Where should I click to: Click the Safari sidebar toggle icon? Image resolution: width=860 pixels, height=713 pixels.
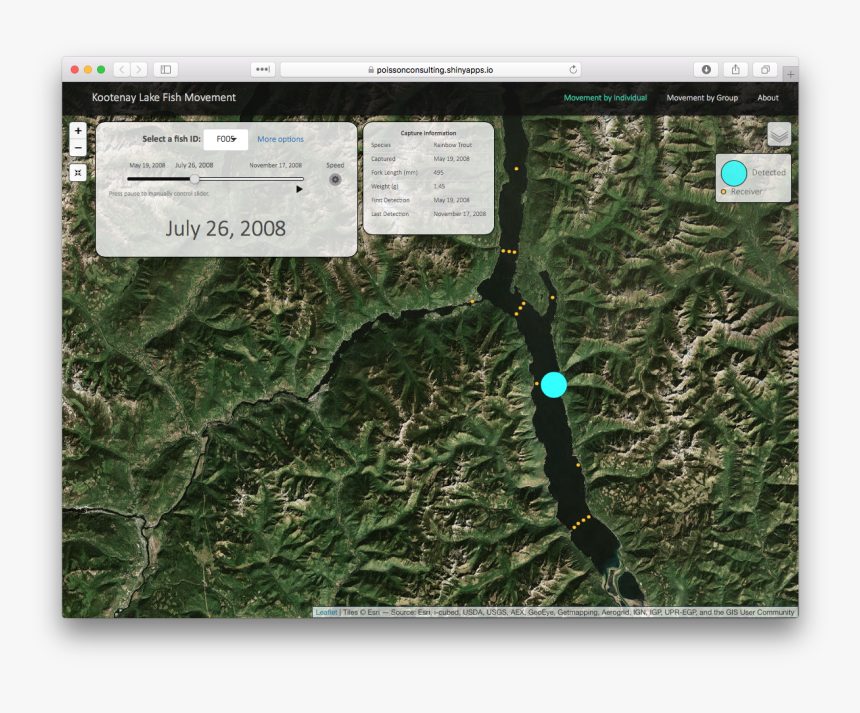(165, 70)
